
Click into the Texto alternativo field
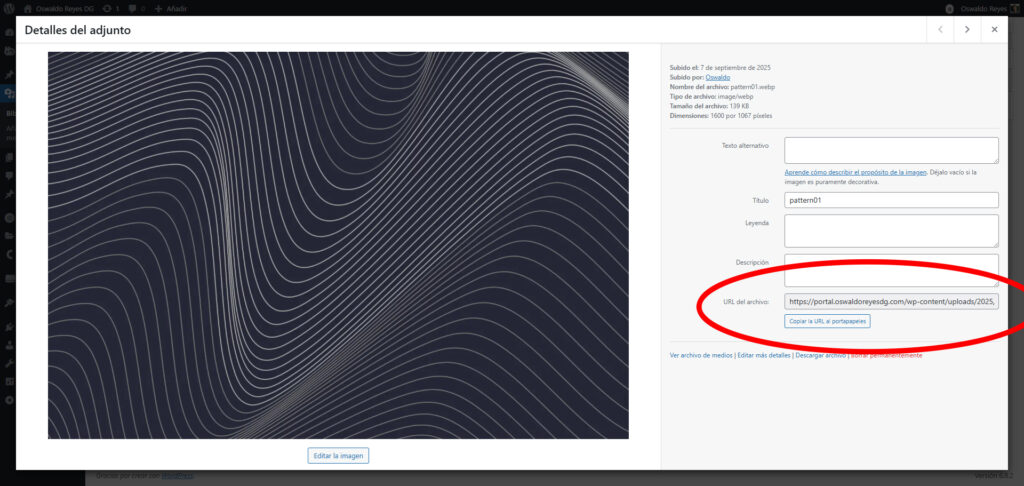tap(891, 150)
